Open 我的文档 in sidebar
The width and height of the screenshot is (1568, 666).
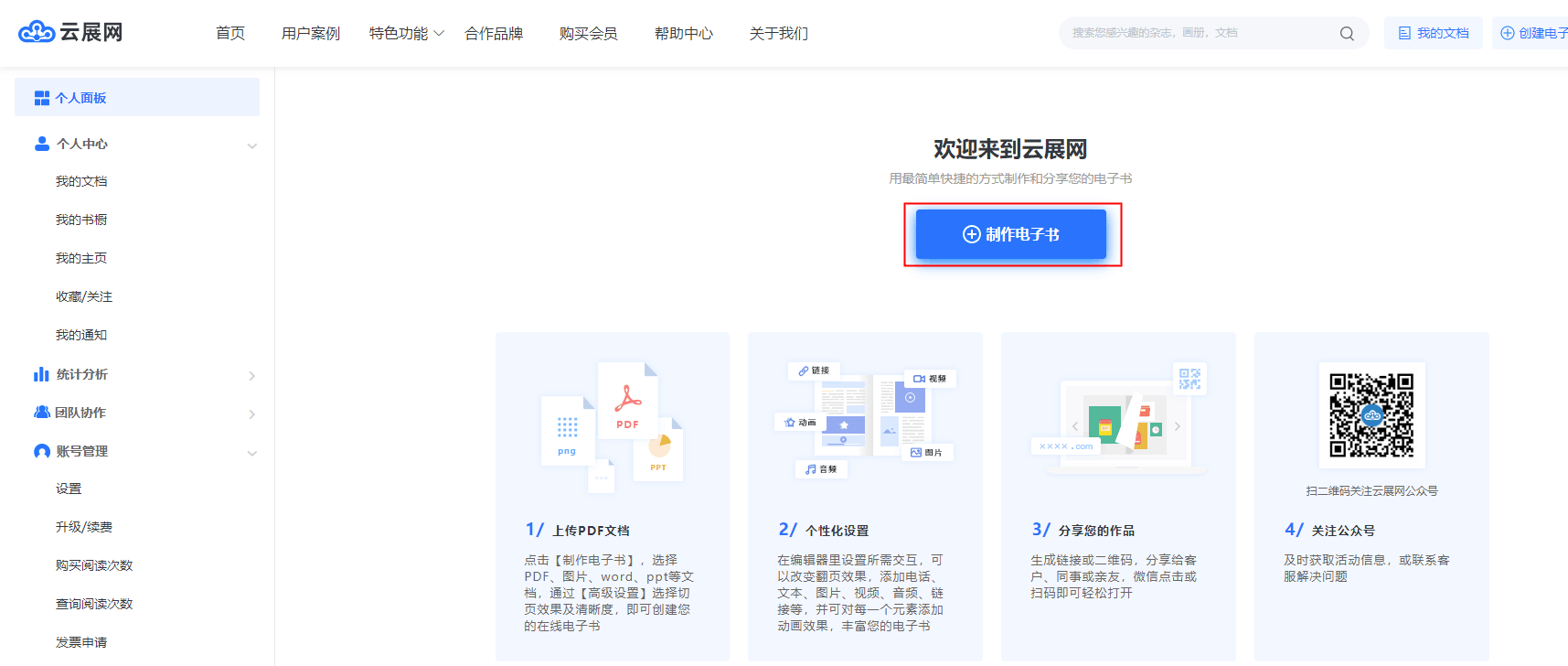click(81, 181)
